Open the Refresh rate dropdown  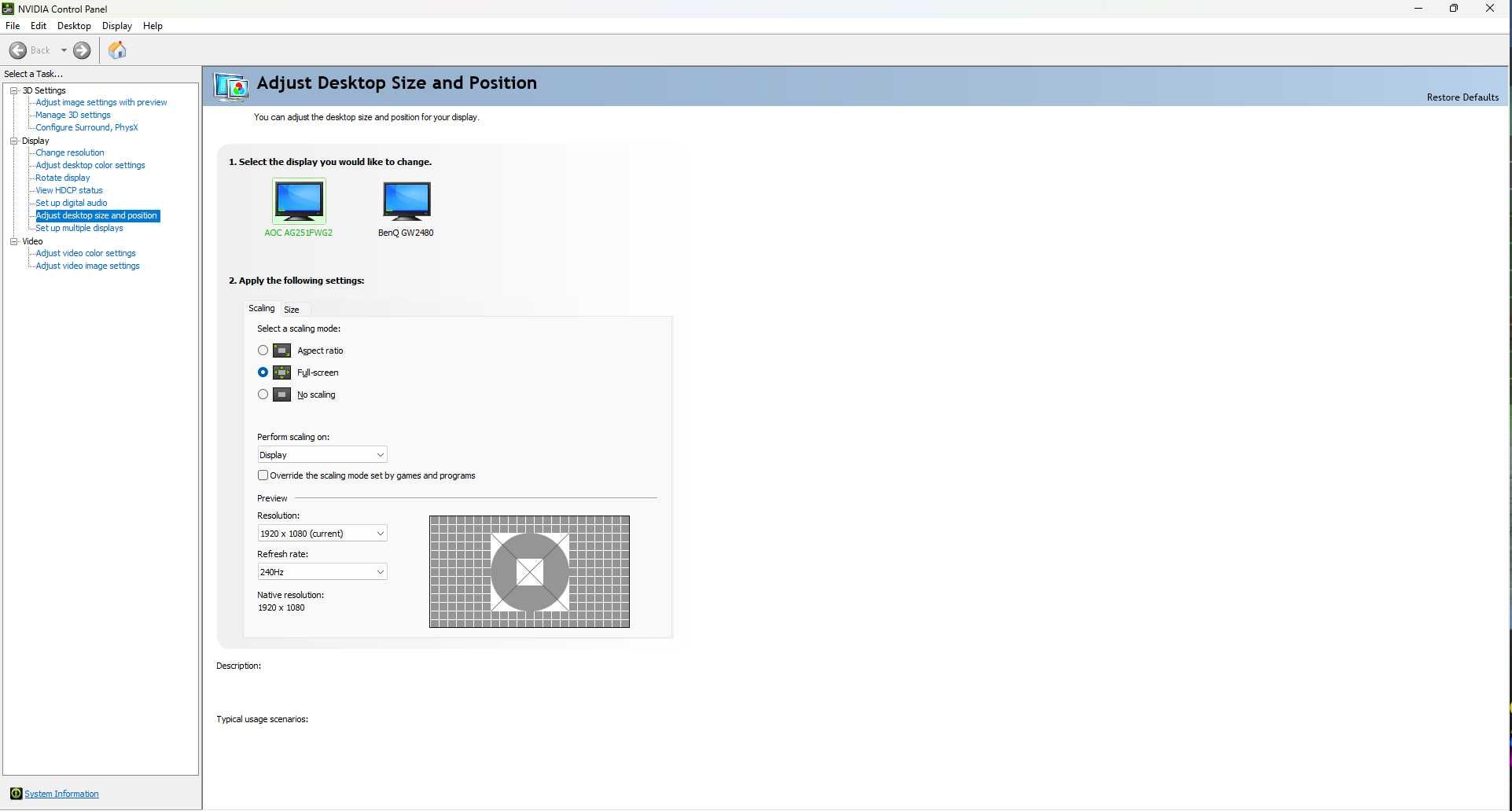(322, 572)
